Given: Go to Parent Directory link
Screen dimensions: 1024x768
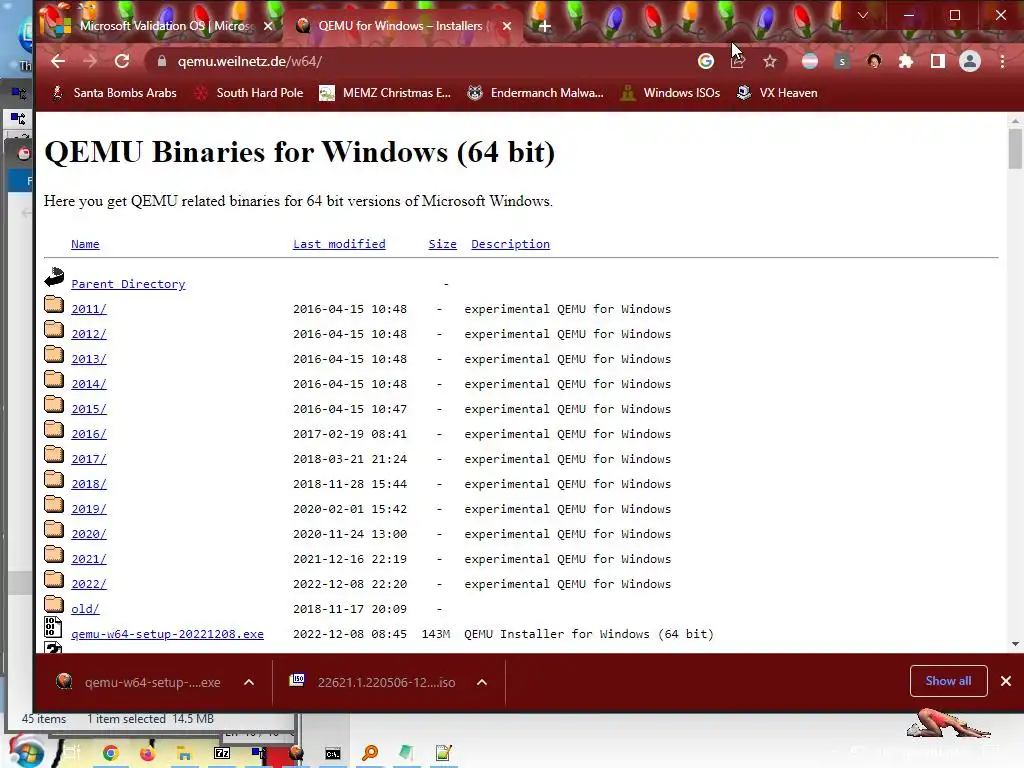Looking at the screenshot, I should 128,284.
